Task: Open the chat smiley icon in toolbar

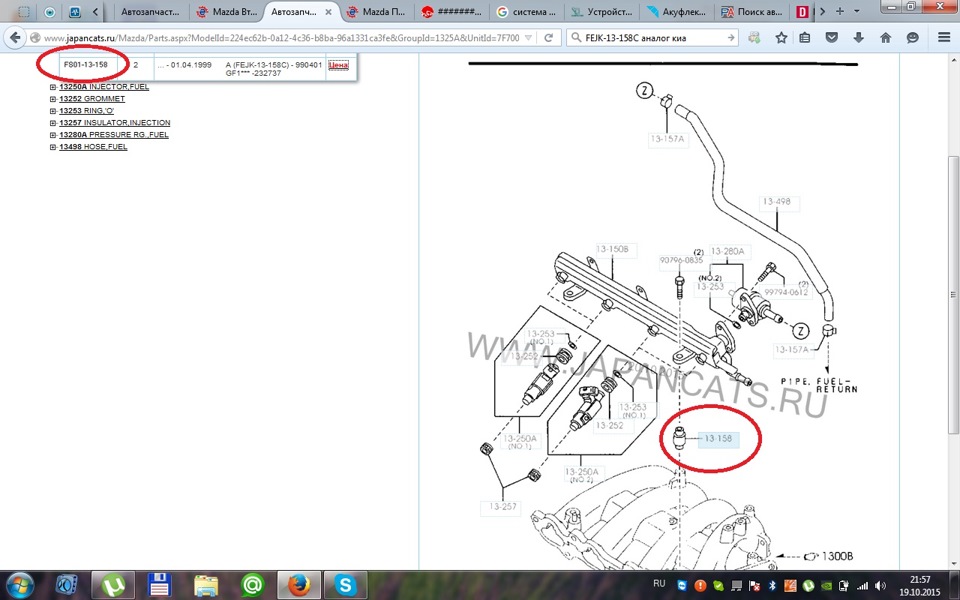Action: (912, 37)
